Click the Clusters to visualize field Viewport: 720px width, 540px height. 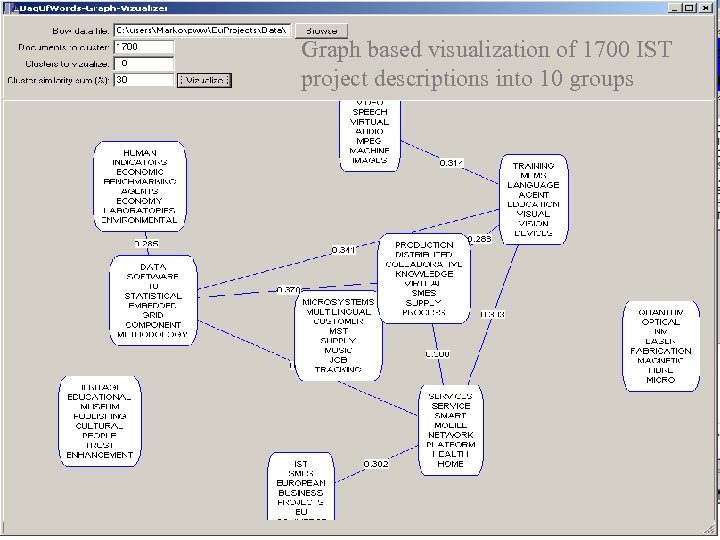coord(144,63)
